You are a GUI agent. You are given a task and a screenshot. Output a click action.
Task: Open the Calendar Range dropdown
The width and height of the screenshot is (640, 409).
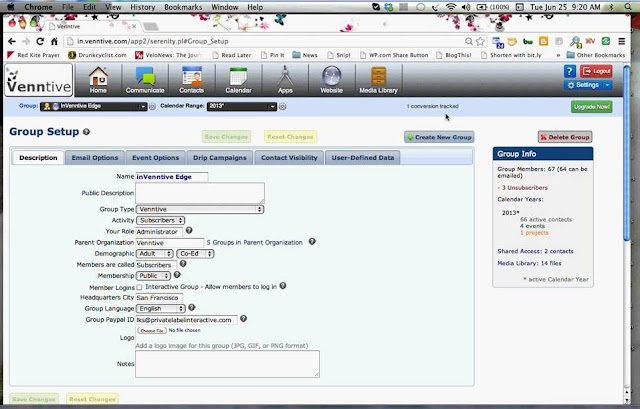pyautogui.click(x=242, y=106)
